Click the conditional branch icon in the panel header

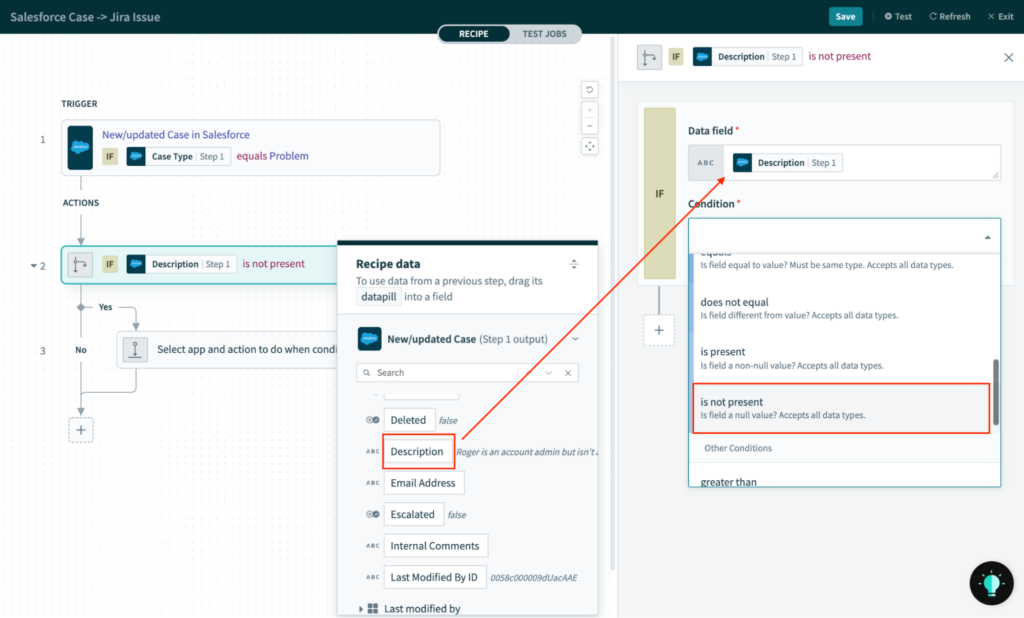coord(648,57)
